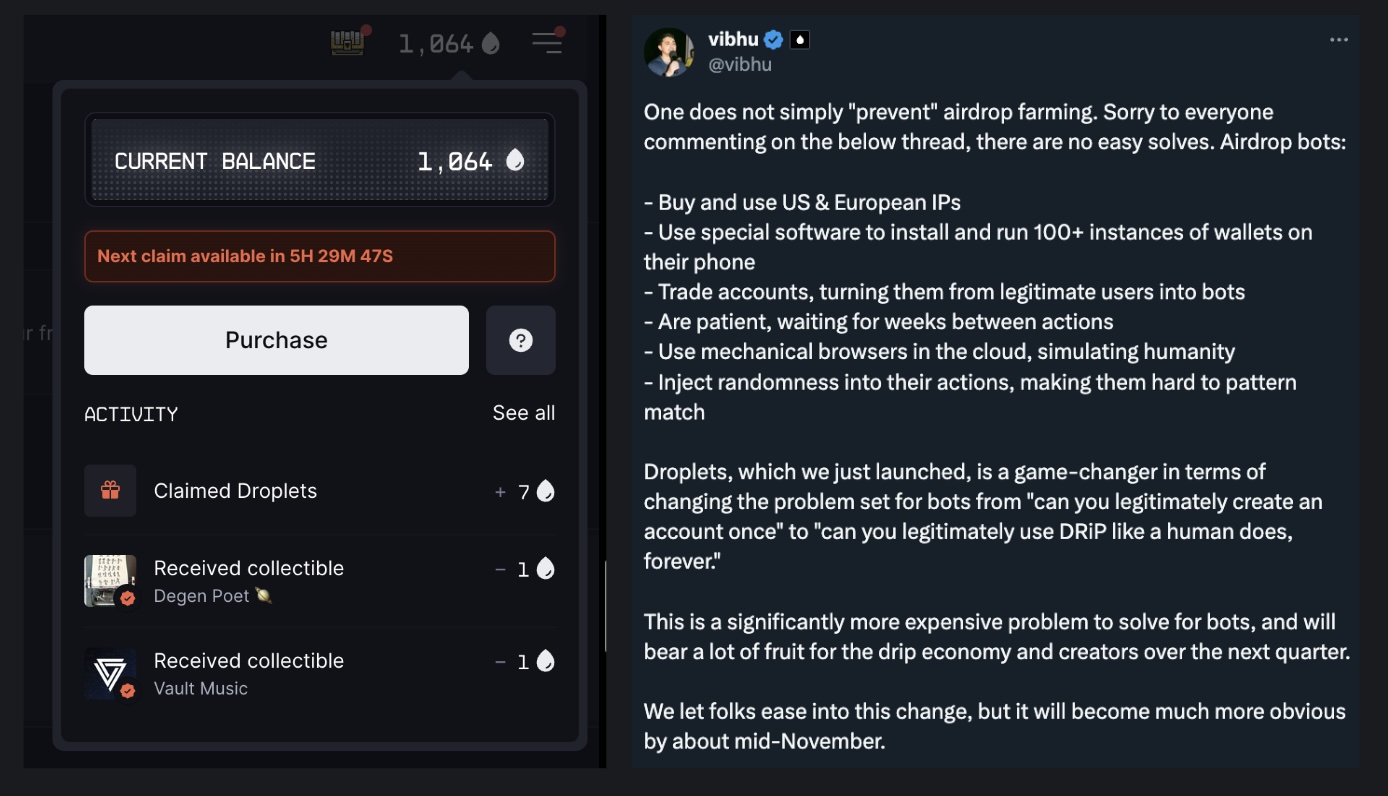Open the hamburger menu icon
Image resolution: width=1388 pixels, height=796 pixels.
pos(547,43)
